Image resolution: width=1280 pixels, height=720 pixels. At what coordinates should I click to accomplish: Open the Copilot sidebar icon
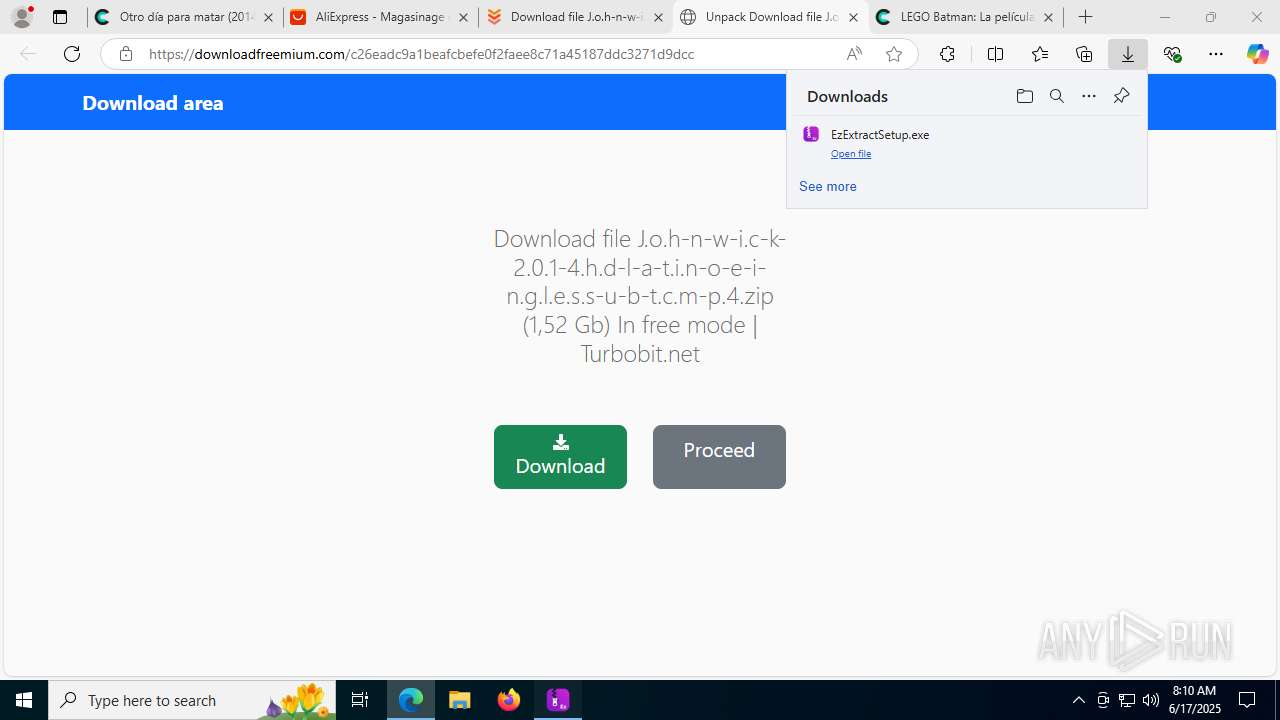tap(1258, 54)
